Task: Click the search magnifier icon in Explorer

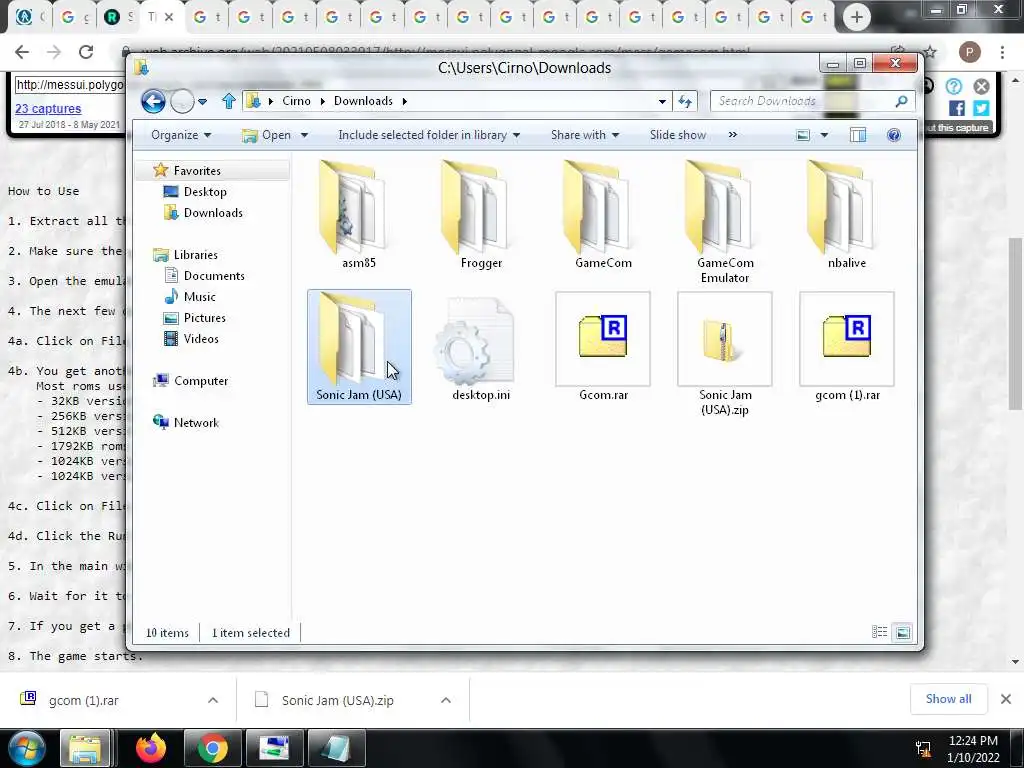Action: tap(901, 101)
